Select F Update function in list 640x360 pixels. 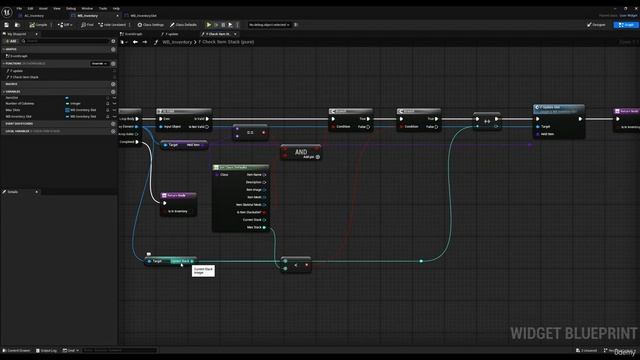[x=16, y=71]
